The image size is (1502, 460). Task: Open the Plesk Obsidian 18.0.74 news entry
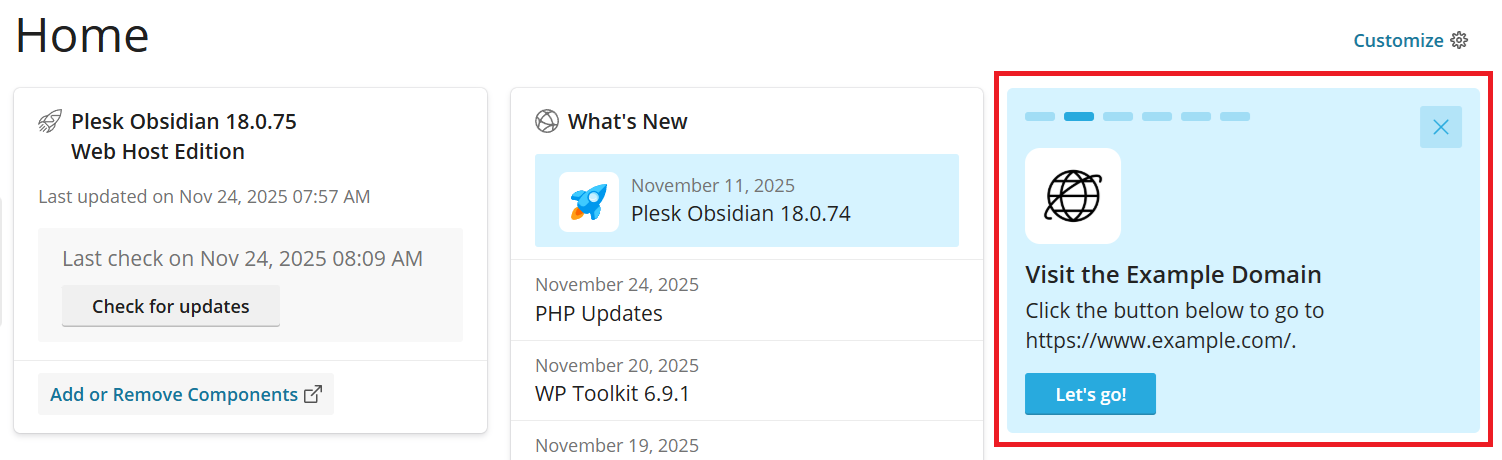pos(740,213)
